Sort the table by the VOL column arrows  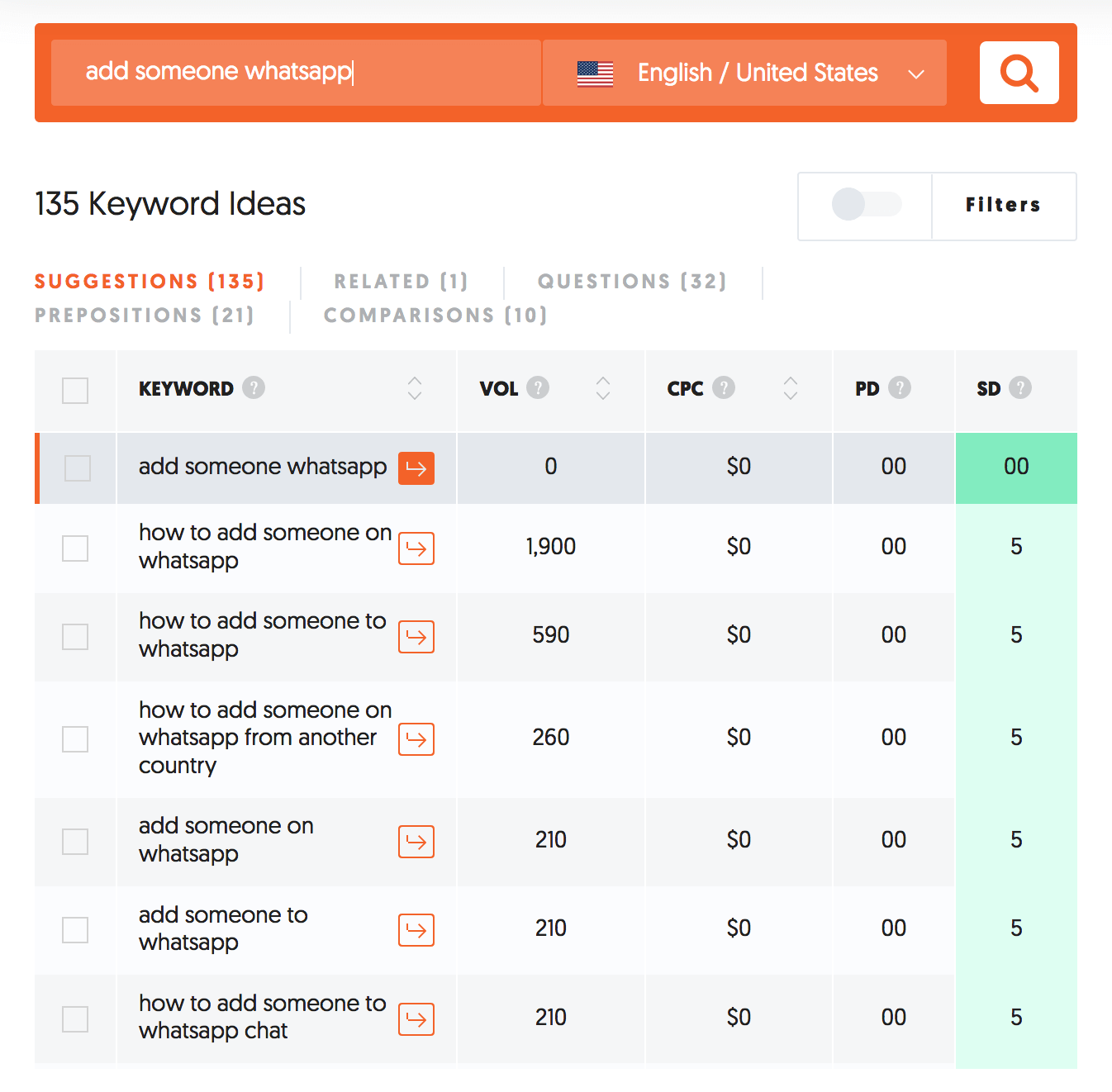[603, 388]
